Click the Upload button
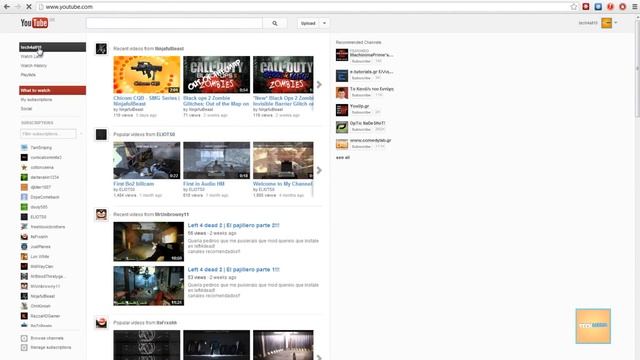 click(308, 23)
